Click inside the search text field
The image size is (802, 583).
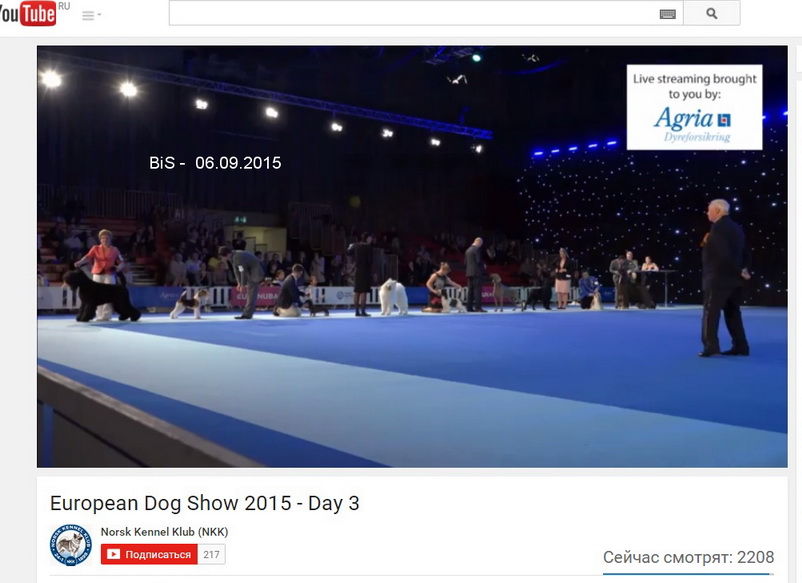[x=410, y=14]
